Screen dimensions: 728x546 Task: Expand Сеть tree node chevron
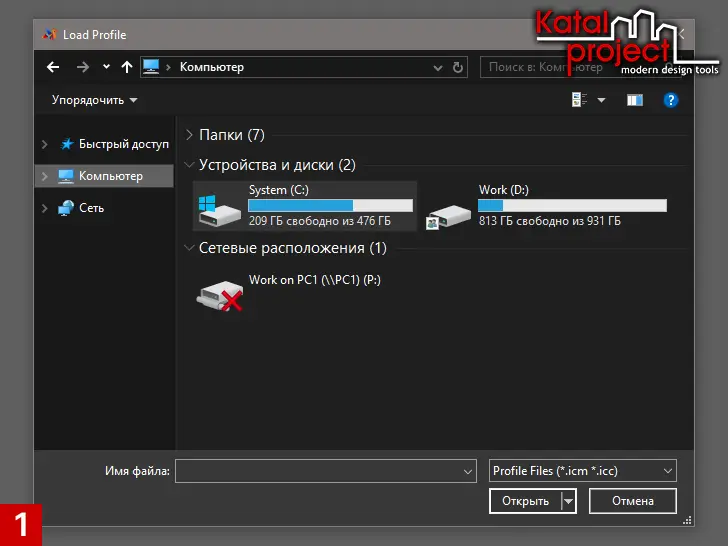[x=45, y=208]
